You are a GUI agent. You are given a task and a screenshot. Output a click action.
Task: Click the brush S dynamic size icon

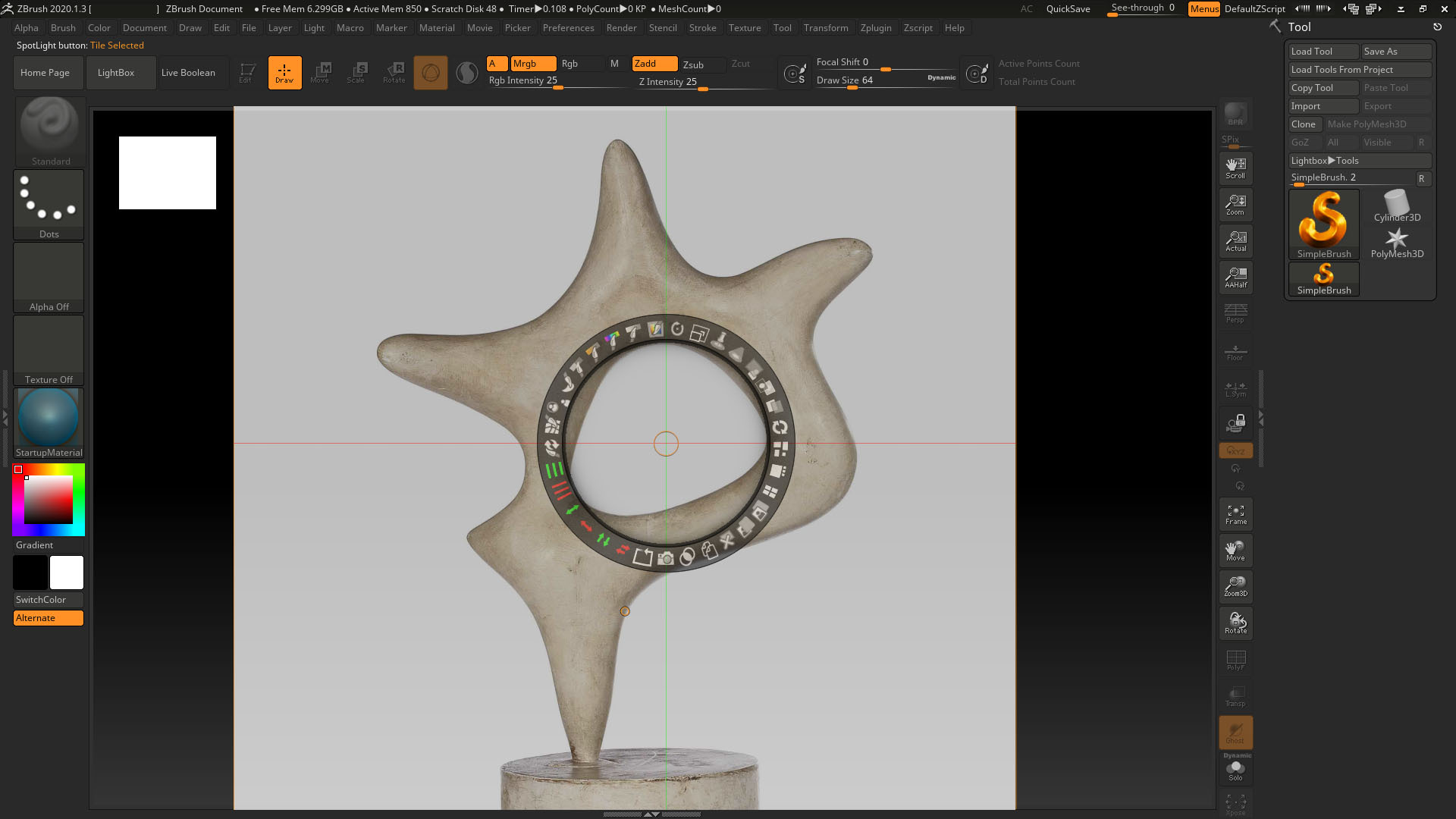click(795, 74)
